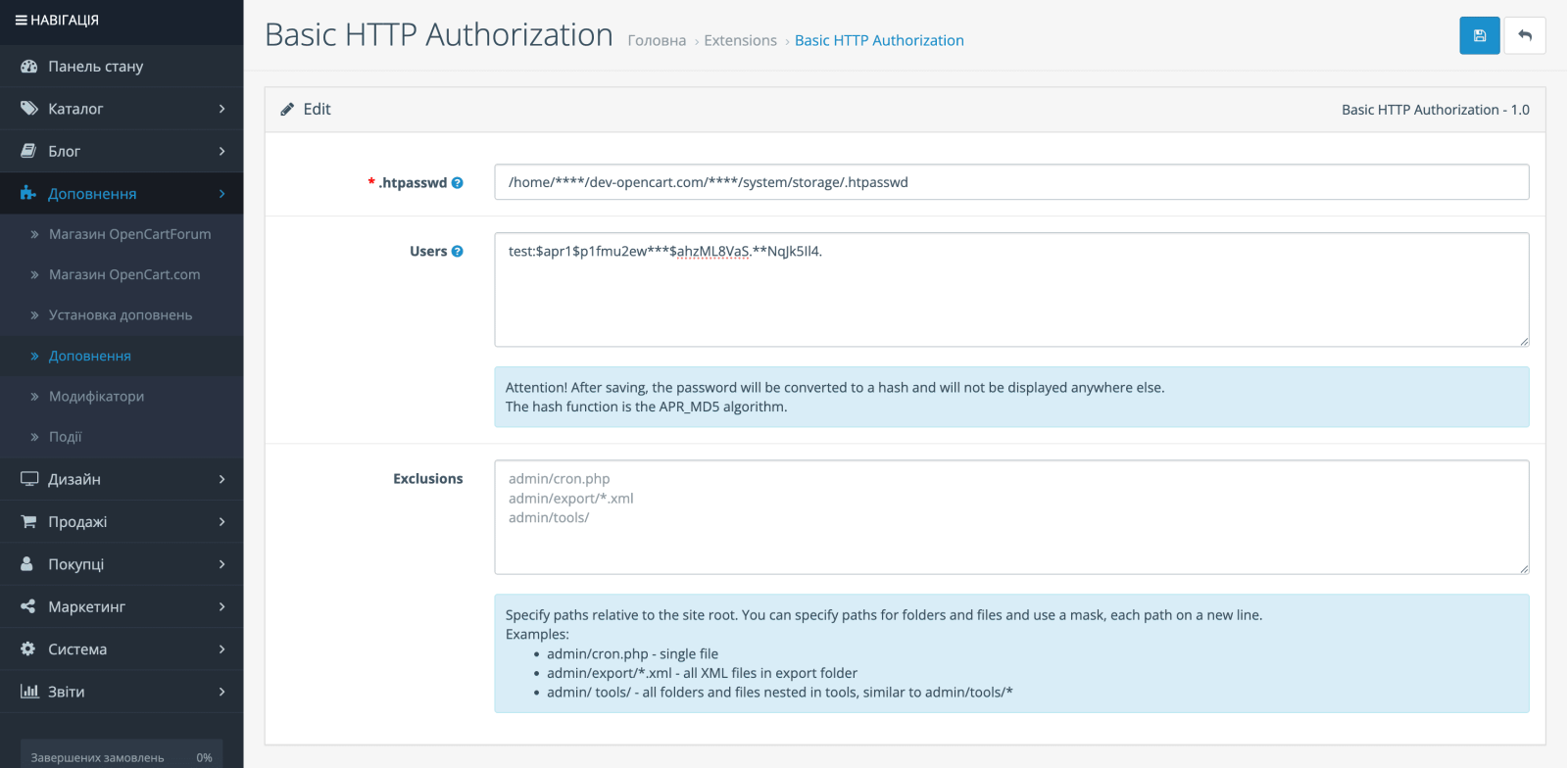Open Панель стану menu item

point(122,67)
